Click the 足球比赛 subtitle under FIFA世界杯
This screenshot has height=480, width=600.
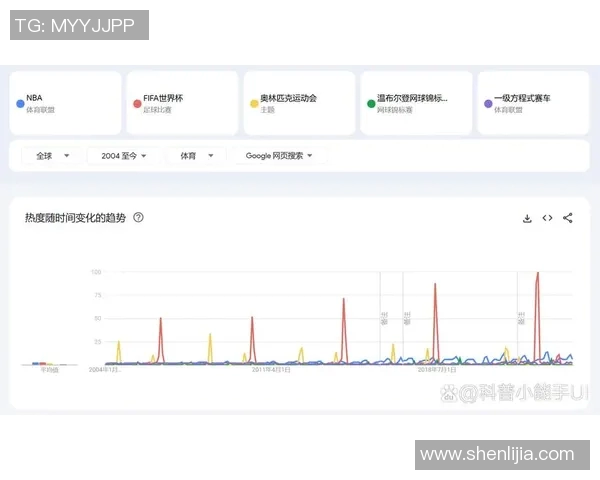(x=157, y=110)
